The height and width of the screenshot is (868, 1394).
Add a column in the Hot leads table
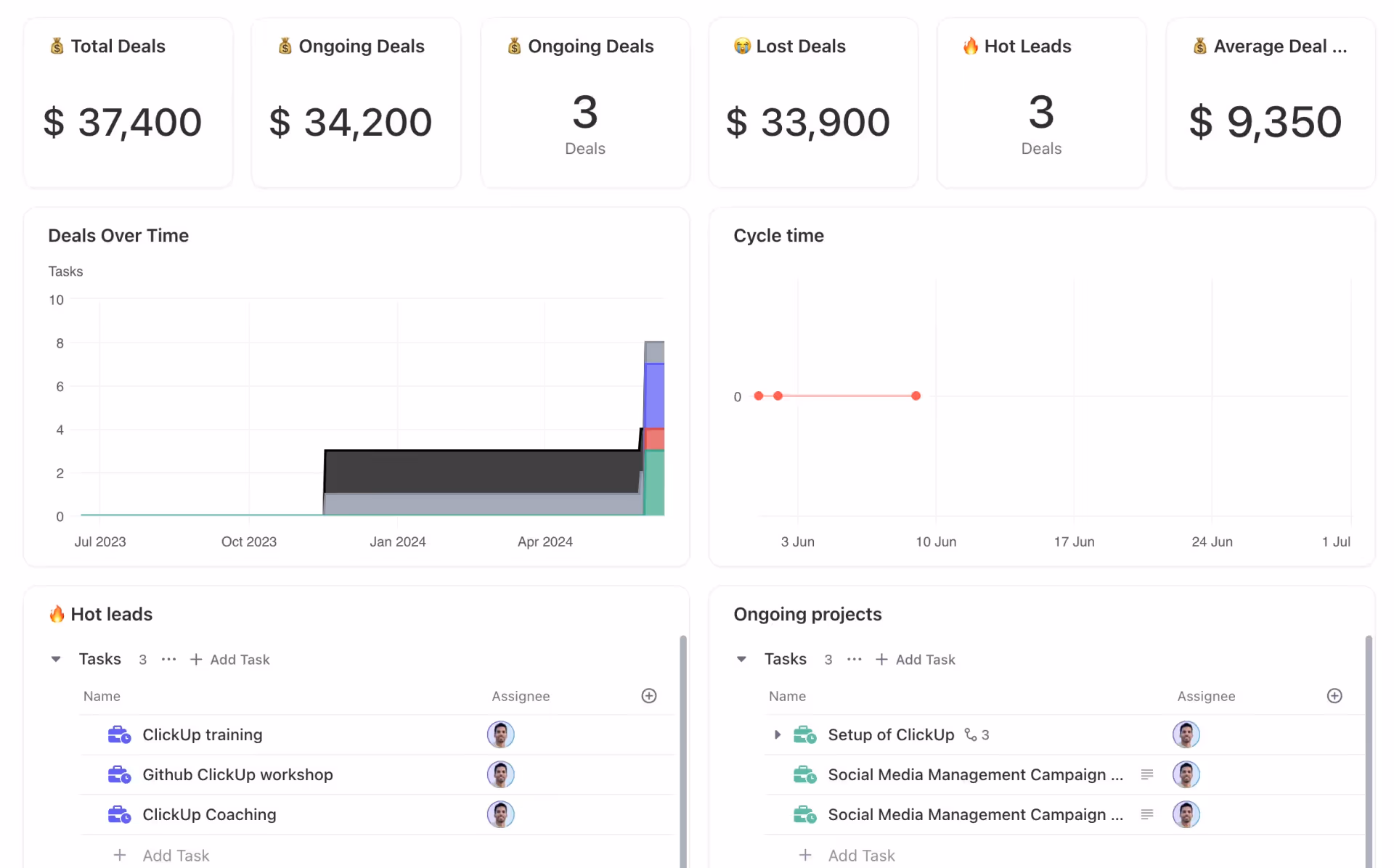pyautogui.click(x=649, y=696)
